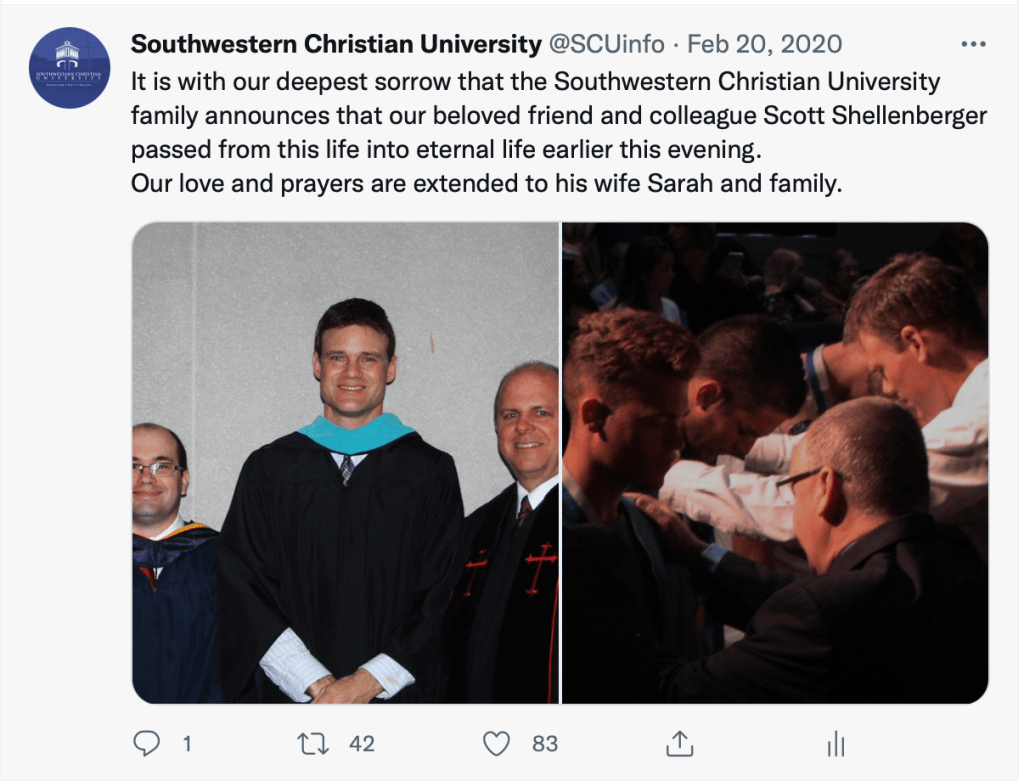This screenshot has height=781, width=1024.
Task: Click the retweet arrows icon
Action: click(x=312, y=743)
